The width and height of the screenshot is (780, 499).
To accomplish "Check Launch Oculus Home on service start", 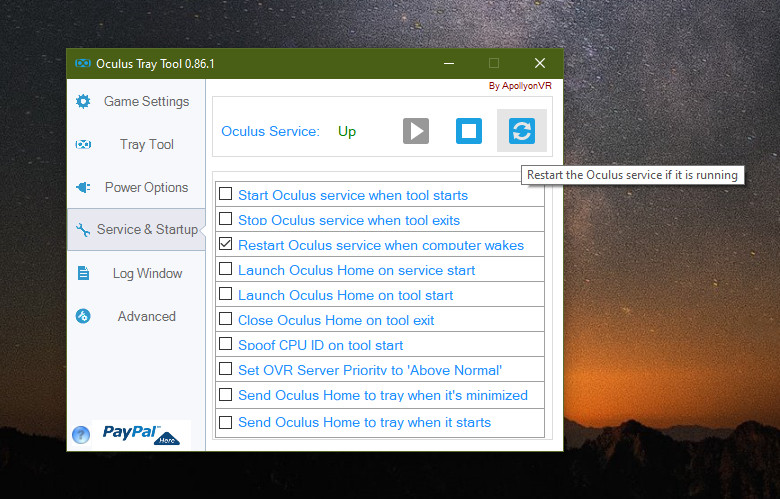I will tap(225, 269).
